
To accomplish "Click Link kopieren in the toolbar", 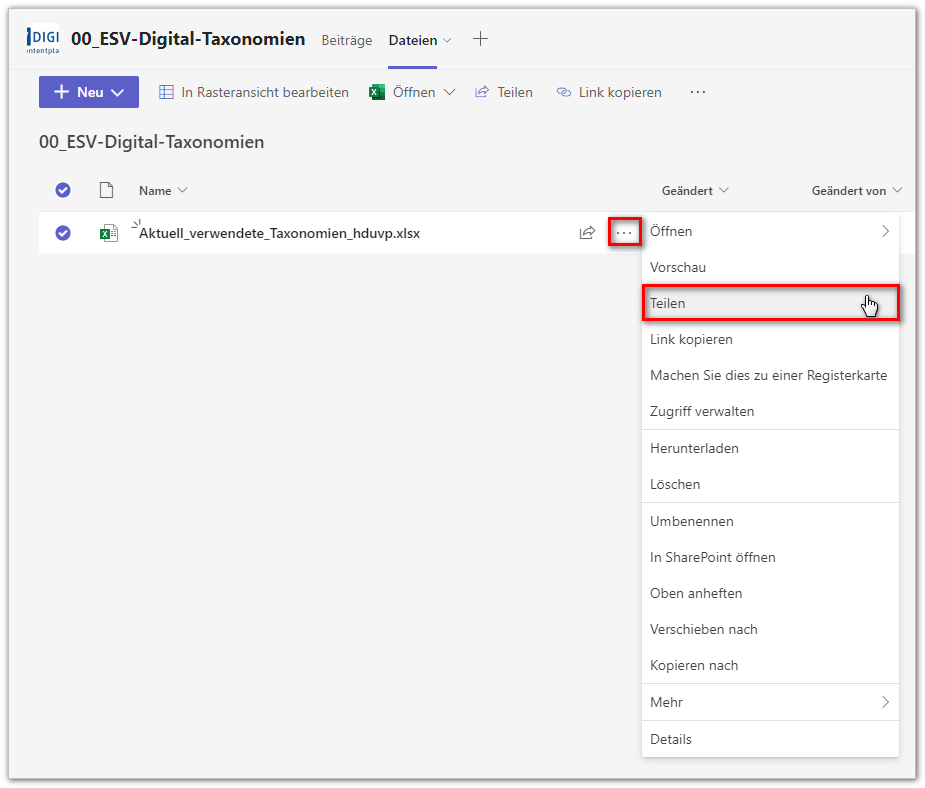I will [x=609, y=92].
